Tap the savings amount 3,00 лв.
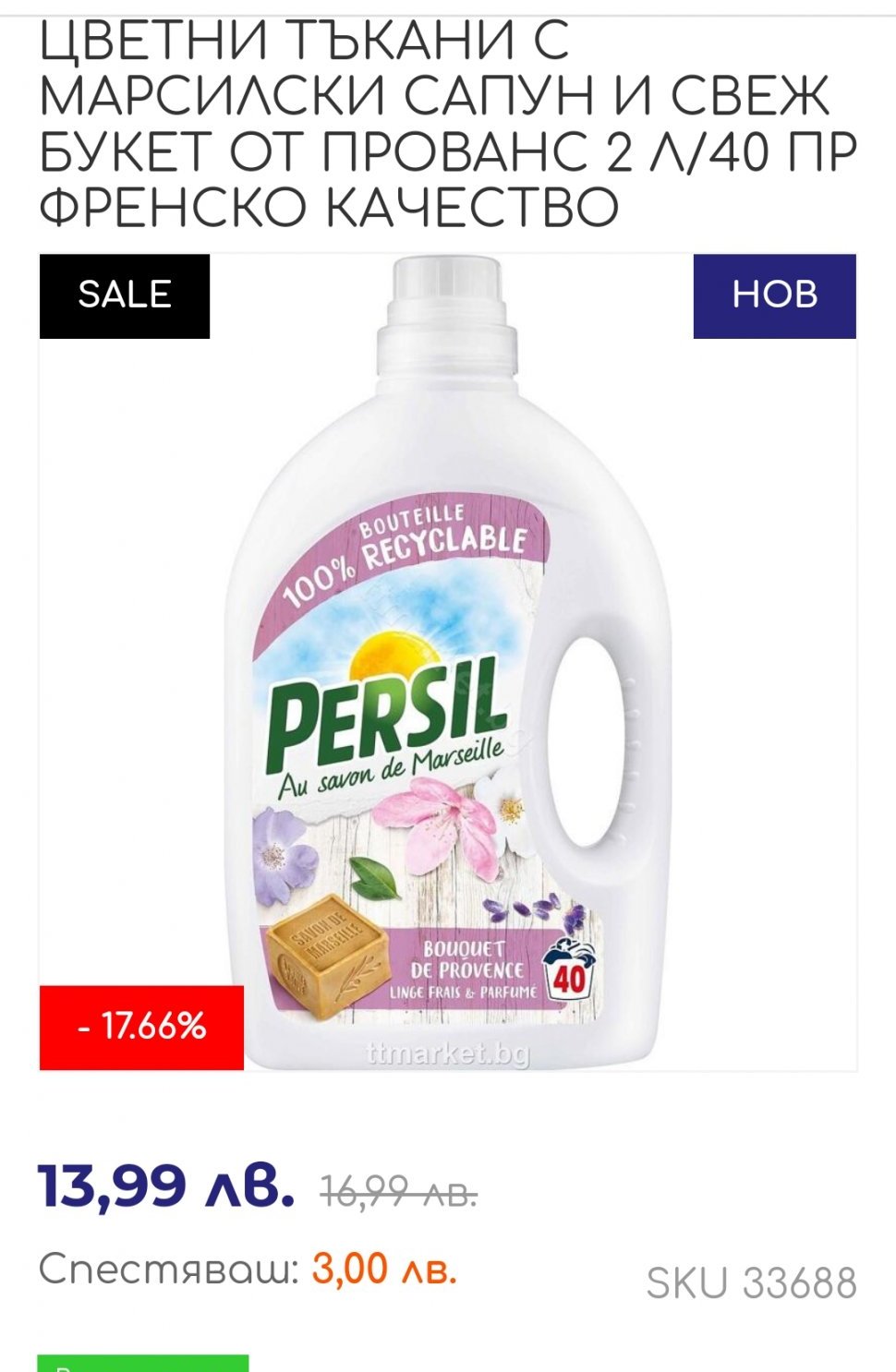 point(384,1270)
